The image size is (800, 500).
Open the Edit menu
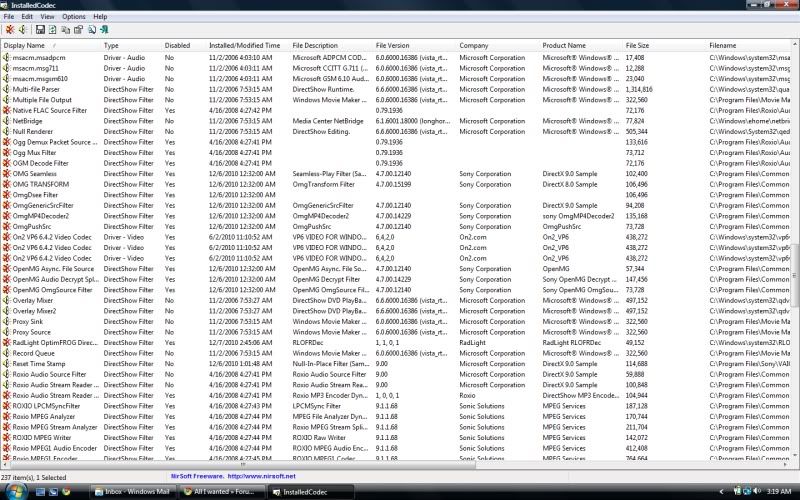pyautogui.click(x=27, y=16)
